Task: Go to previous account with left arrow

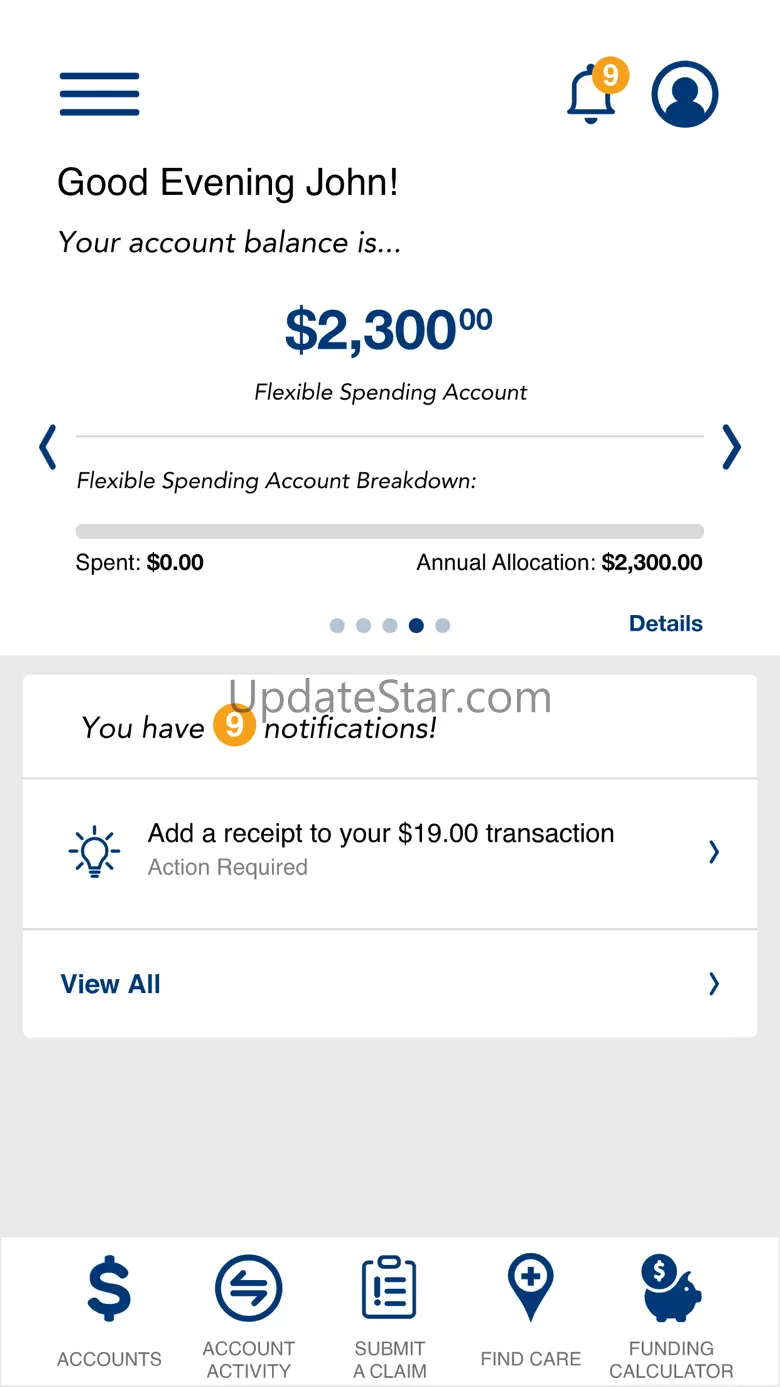Action: pos(47,447)
